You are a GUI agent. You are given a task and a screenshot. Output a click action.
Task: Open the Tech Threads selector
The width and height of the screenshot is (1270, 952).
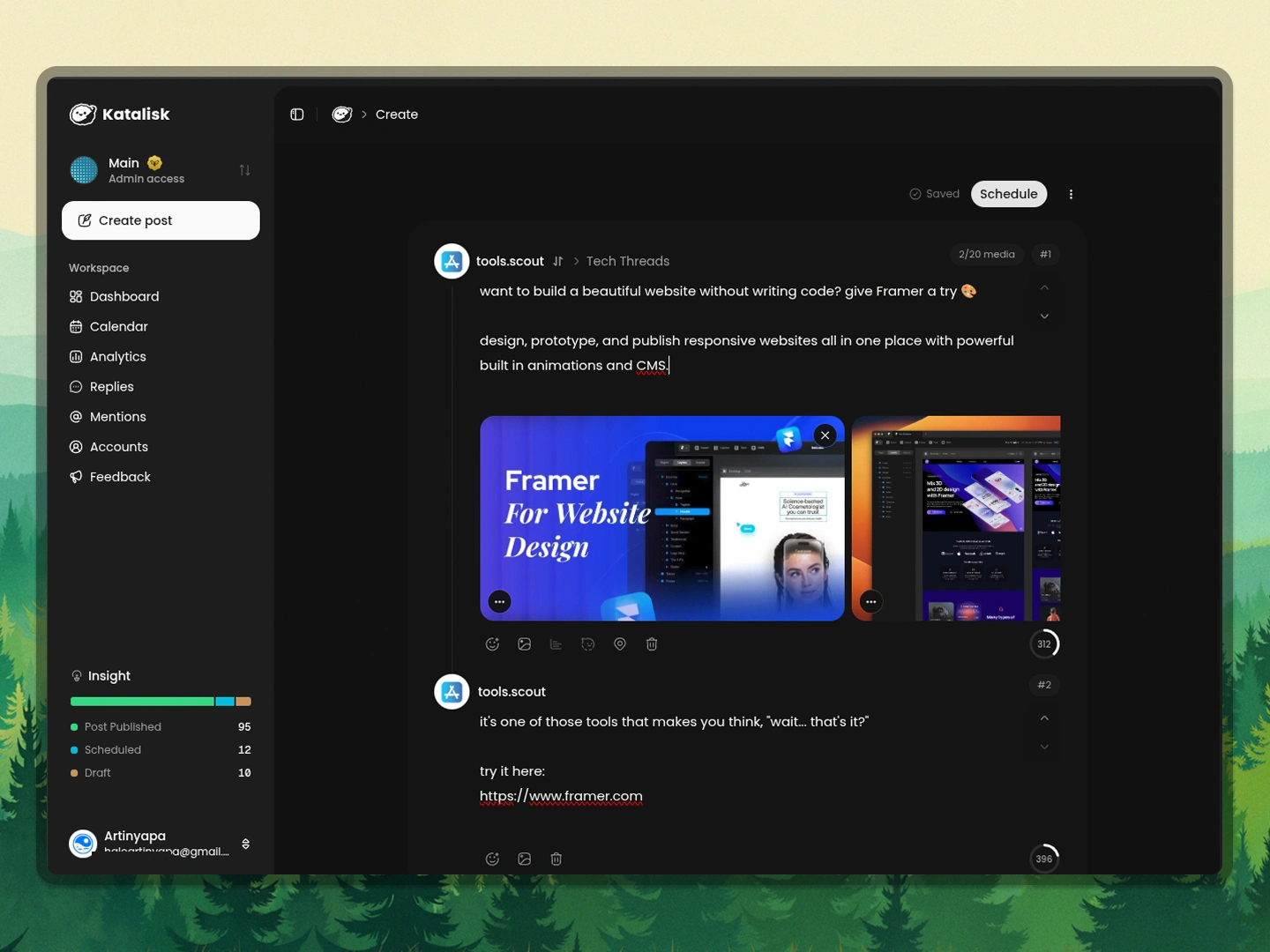click(x=628, y=261)
